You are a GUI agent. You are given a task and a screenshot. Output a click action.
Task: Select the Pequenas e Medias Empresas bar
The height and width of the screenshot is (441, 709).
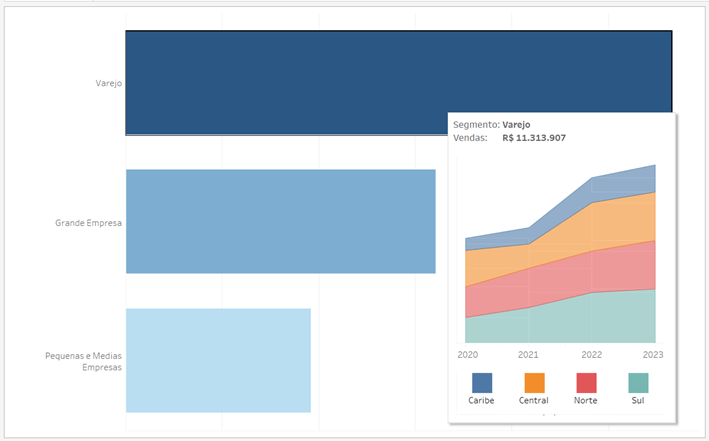[218, 360]
